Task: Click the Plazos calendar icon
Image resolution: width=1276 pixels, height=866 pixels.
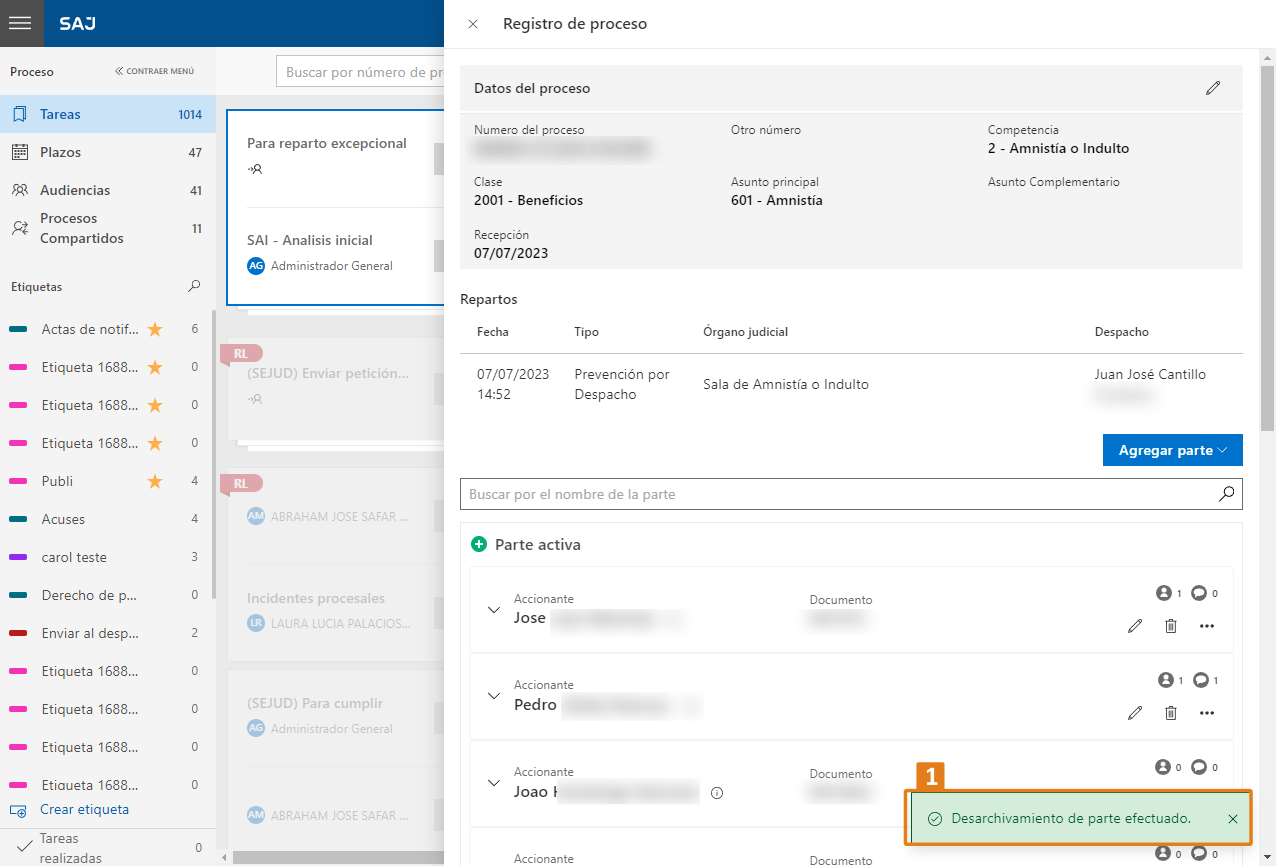Action: point(19,152)
